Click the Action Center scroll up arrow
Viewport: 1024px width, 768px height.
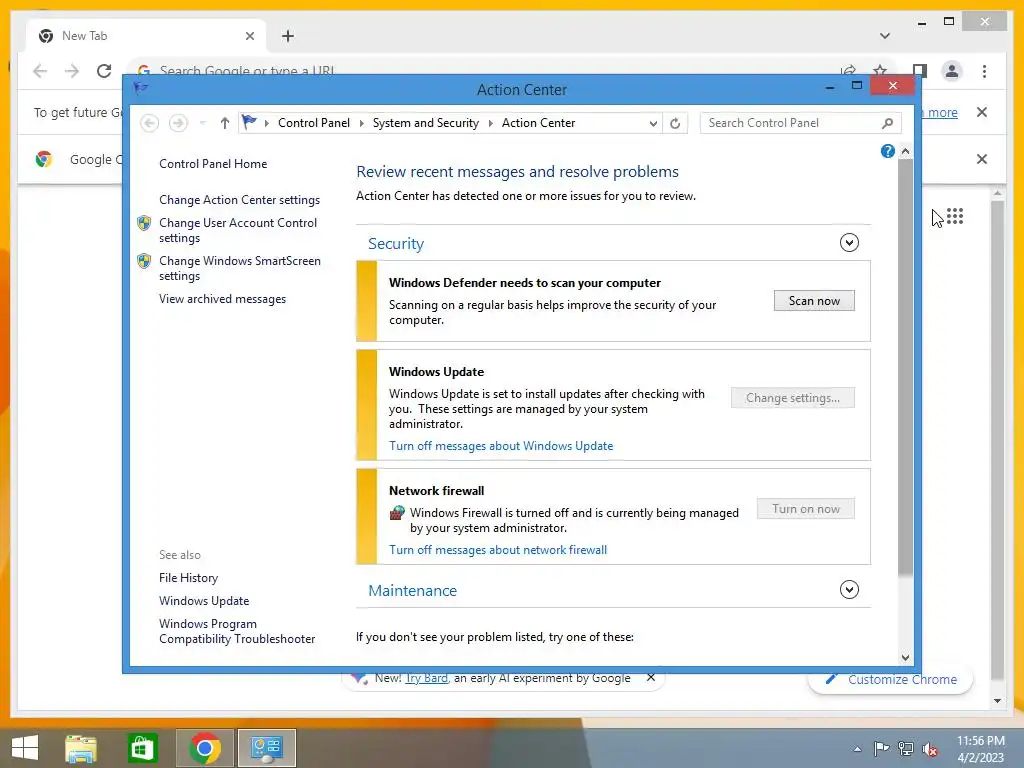tap(905, 152)
